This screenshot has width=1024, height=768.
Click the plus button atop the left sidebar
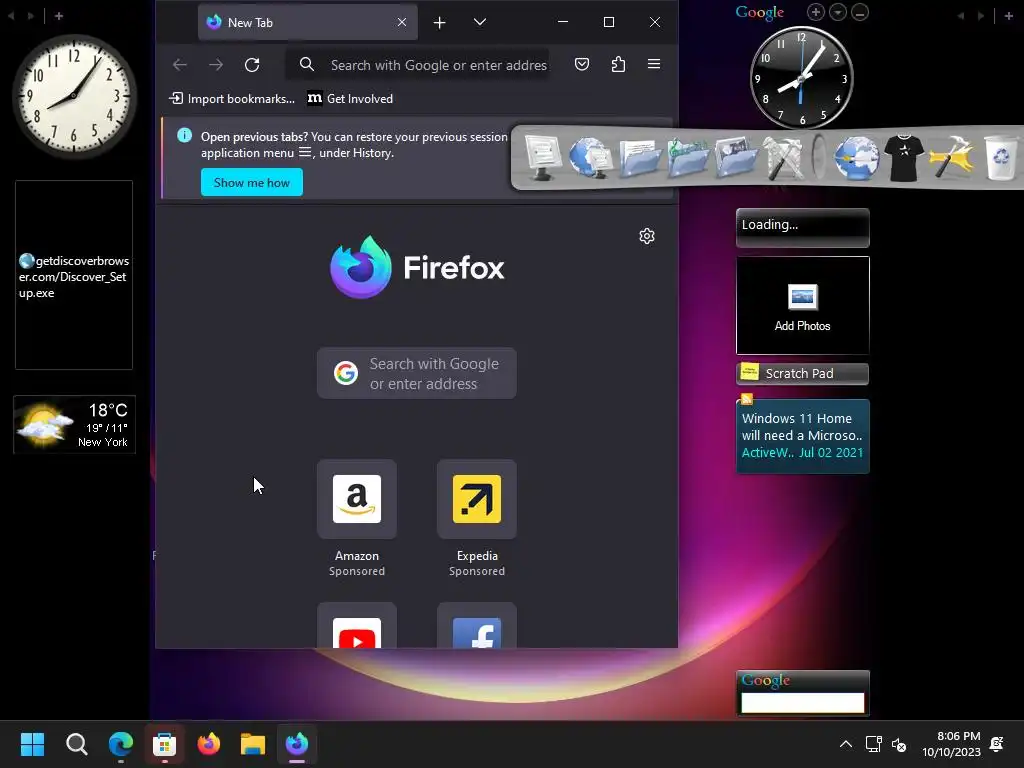pos(59,16)
